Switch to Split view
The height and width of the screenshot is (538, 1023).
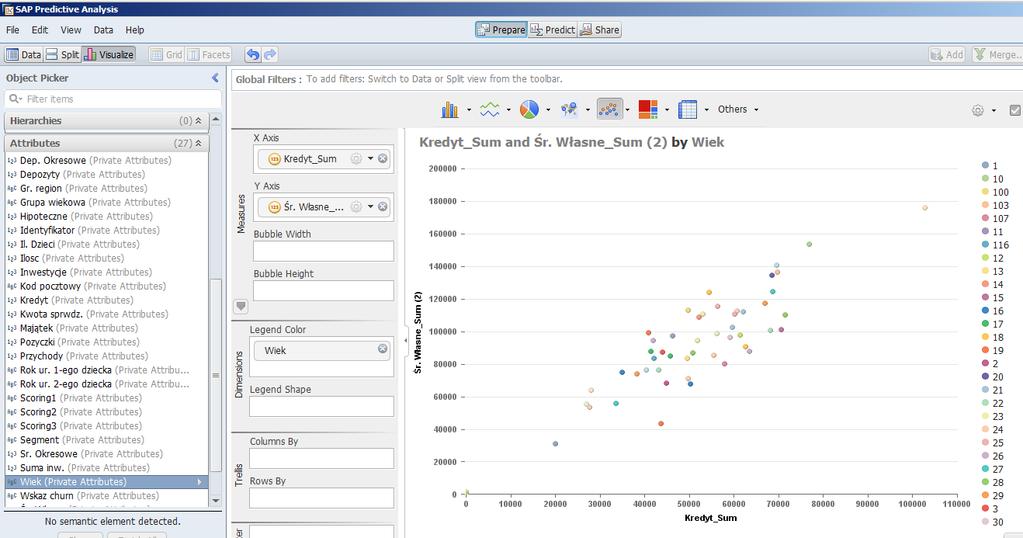[63, 55]
